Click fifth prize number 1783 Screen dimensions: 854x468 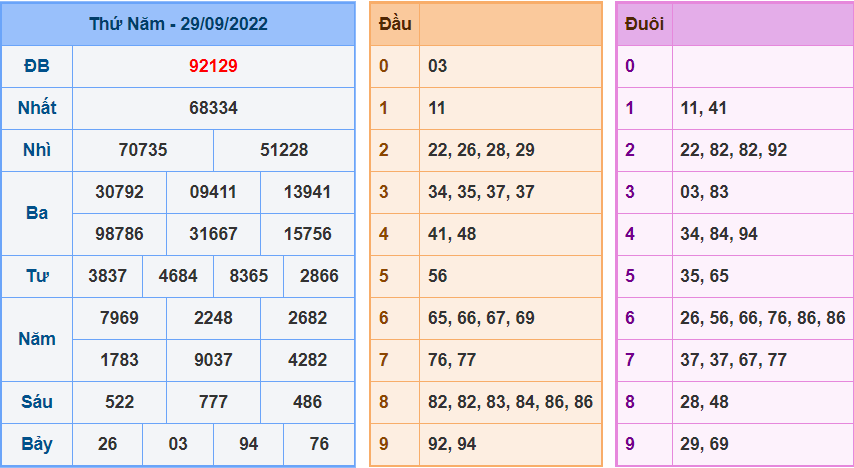click(119, 360)
